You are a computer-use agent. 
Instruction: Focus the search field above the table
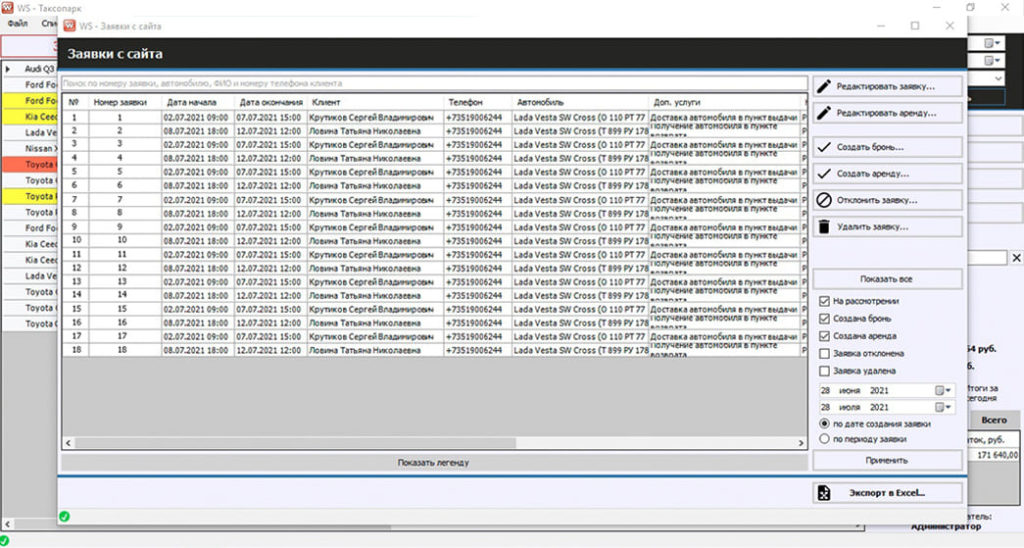(x=434, y=84)
